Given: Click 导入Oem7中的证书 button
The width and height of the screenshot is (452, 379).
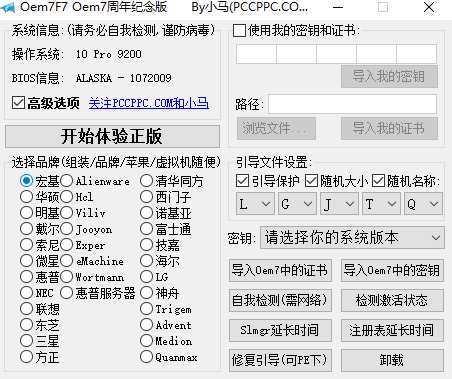Looking at the screenshot, I should pyautogui.click(x=280, y=270).
